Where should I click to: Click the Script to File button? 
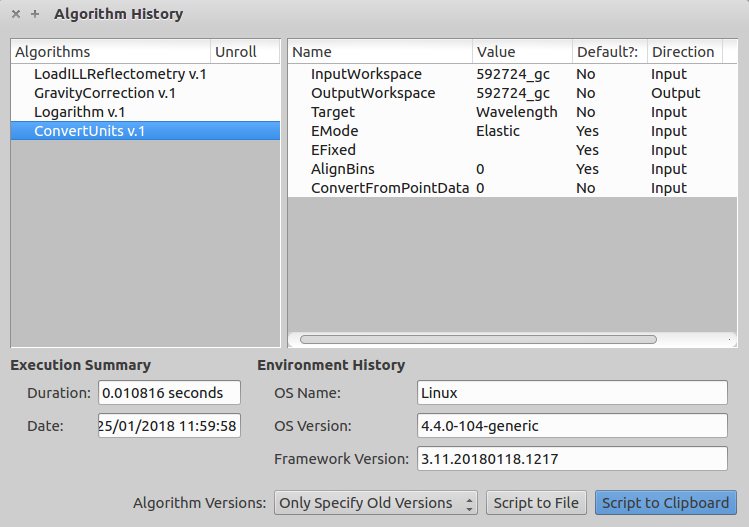(x=536, y=503)
